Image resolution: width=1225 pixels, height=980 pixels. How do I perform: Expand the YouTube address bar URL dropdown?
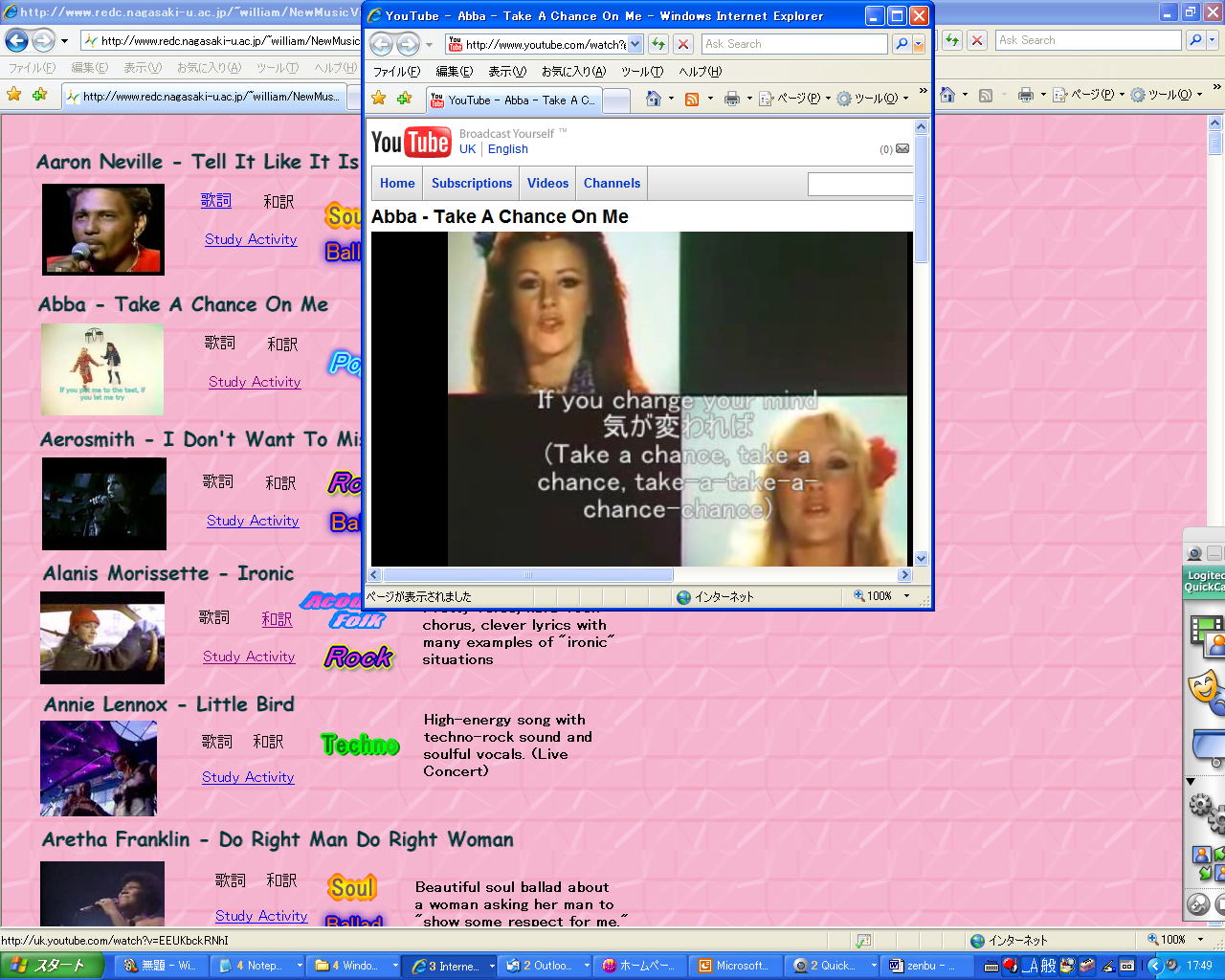635,44
